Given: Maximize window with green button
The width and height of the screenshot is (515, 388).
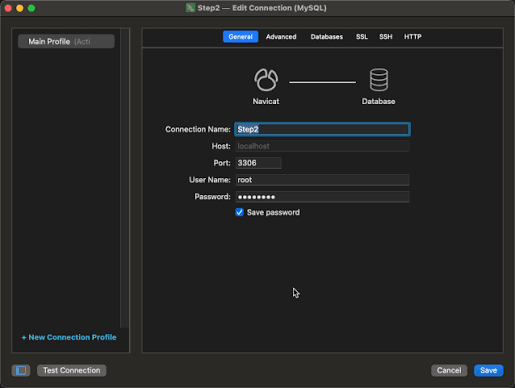Looking at the screenshot, I should click(31, 8).
